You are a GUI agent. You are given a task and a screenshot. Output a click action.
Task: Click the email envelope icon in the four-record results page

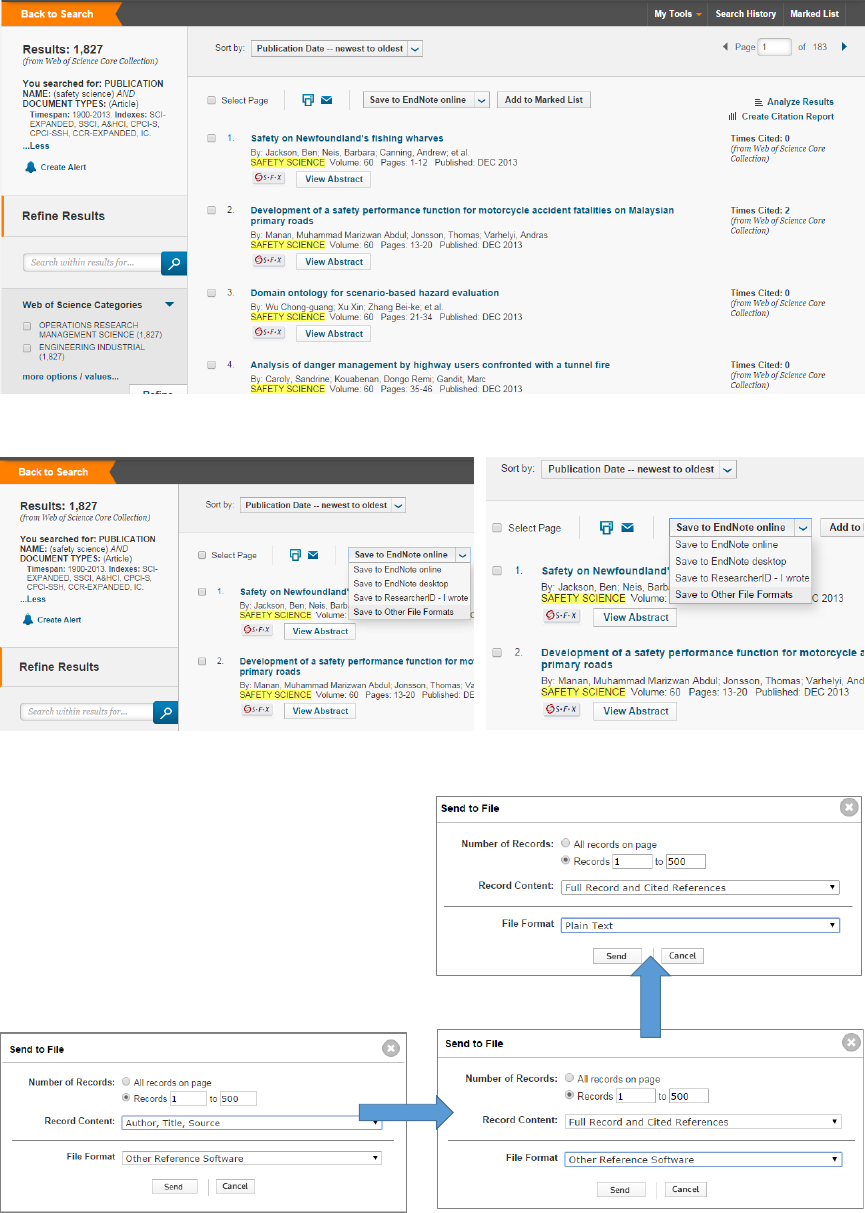326,100
